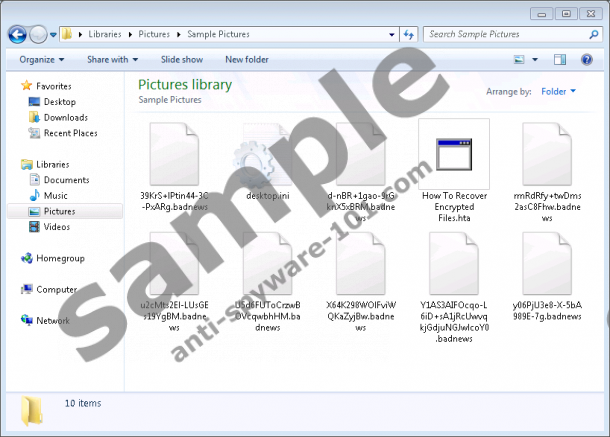Click the New folder button

[x=246, y=60]
